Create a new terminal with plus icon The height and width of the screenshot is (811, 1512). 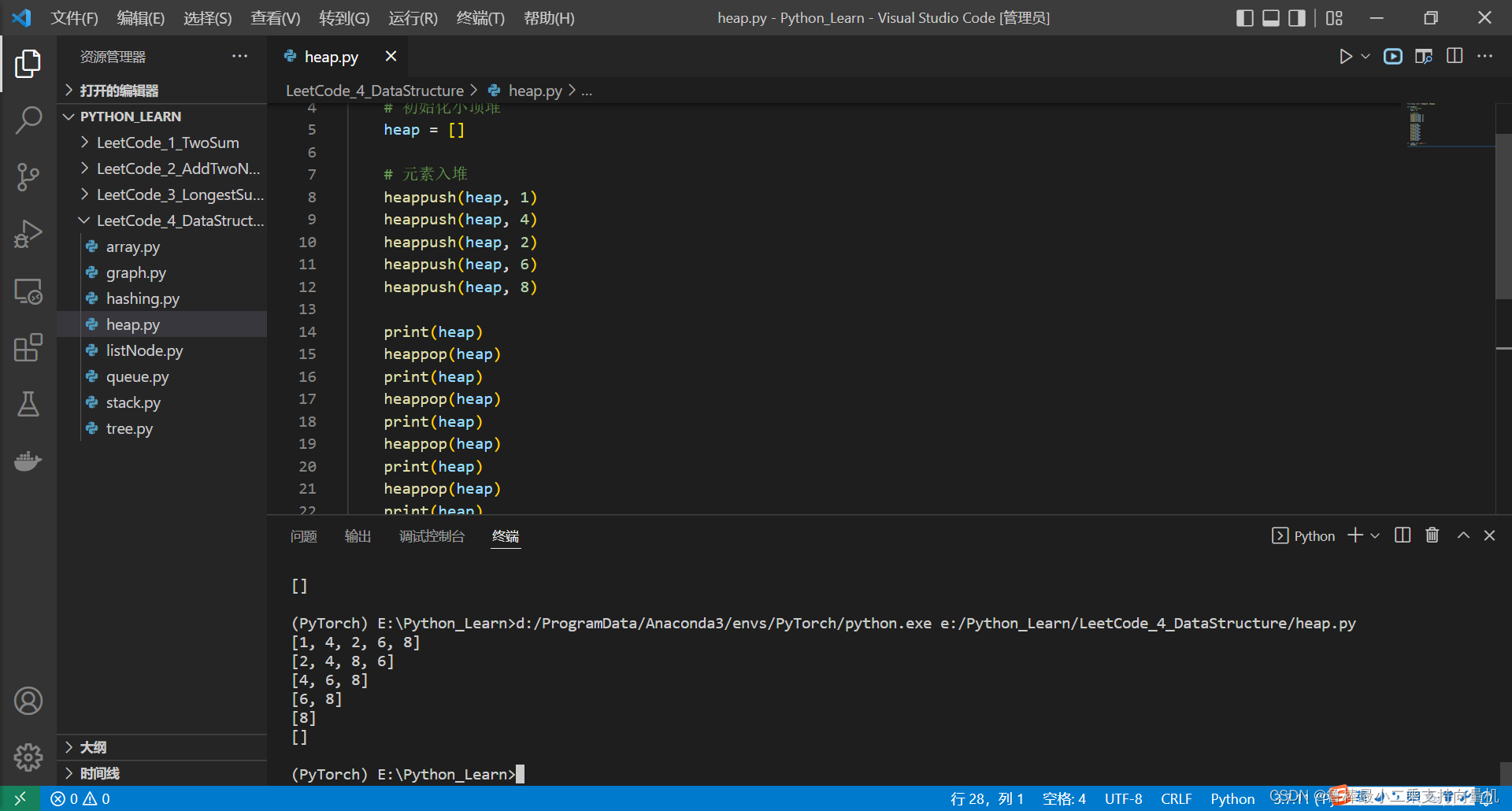[x=1355, y=535]
